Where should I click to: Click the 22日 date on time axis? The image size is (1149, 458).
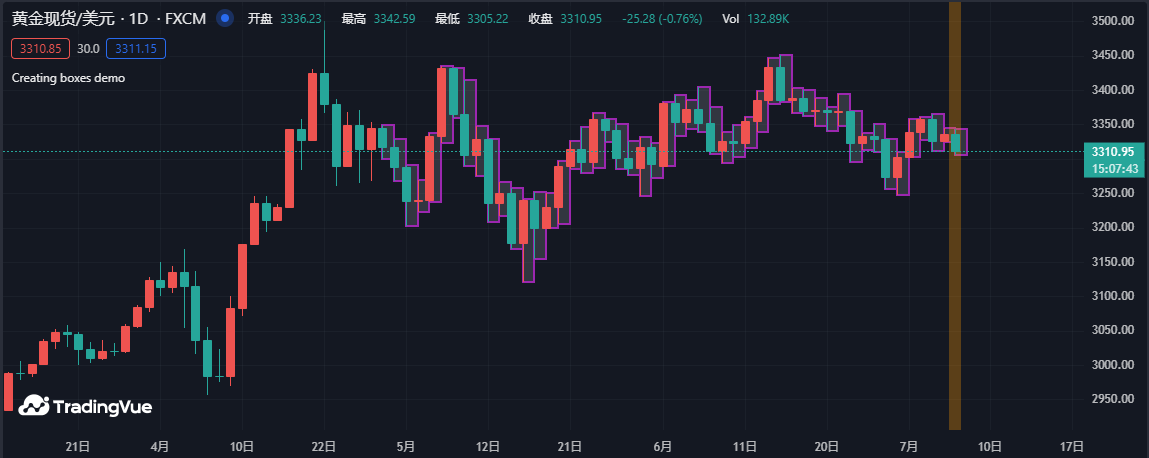[x=322, y=445]
